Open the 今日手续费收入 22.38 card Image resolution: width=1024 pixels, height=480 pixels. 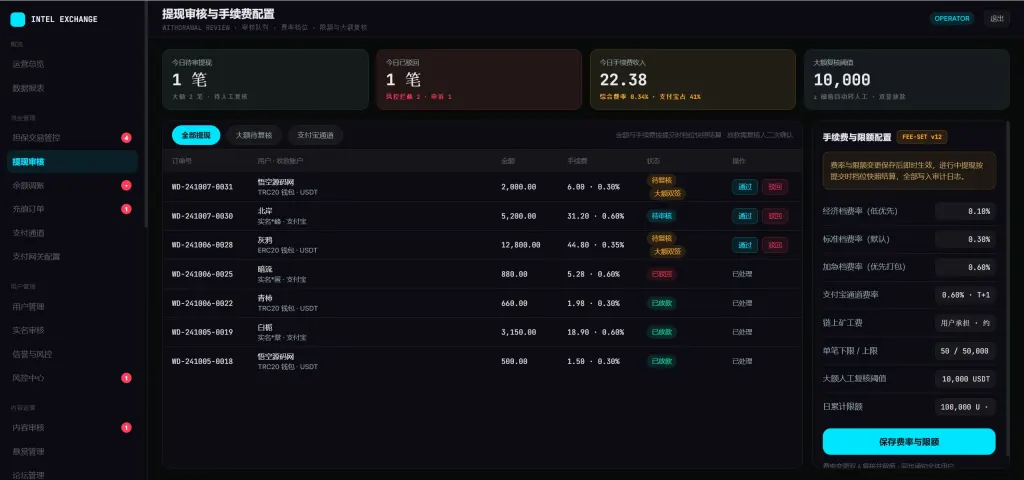(693, 80)
